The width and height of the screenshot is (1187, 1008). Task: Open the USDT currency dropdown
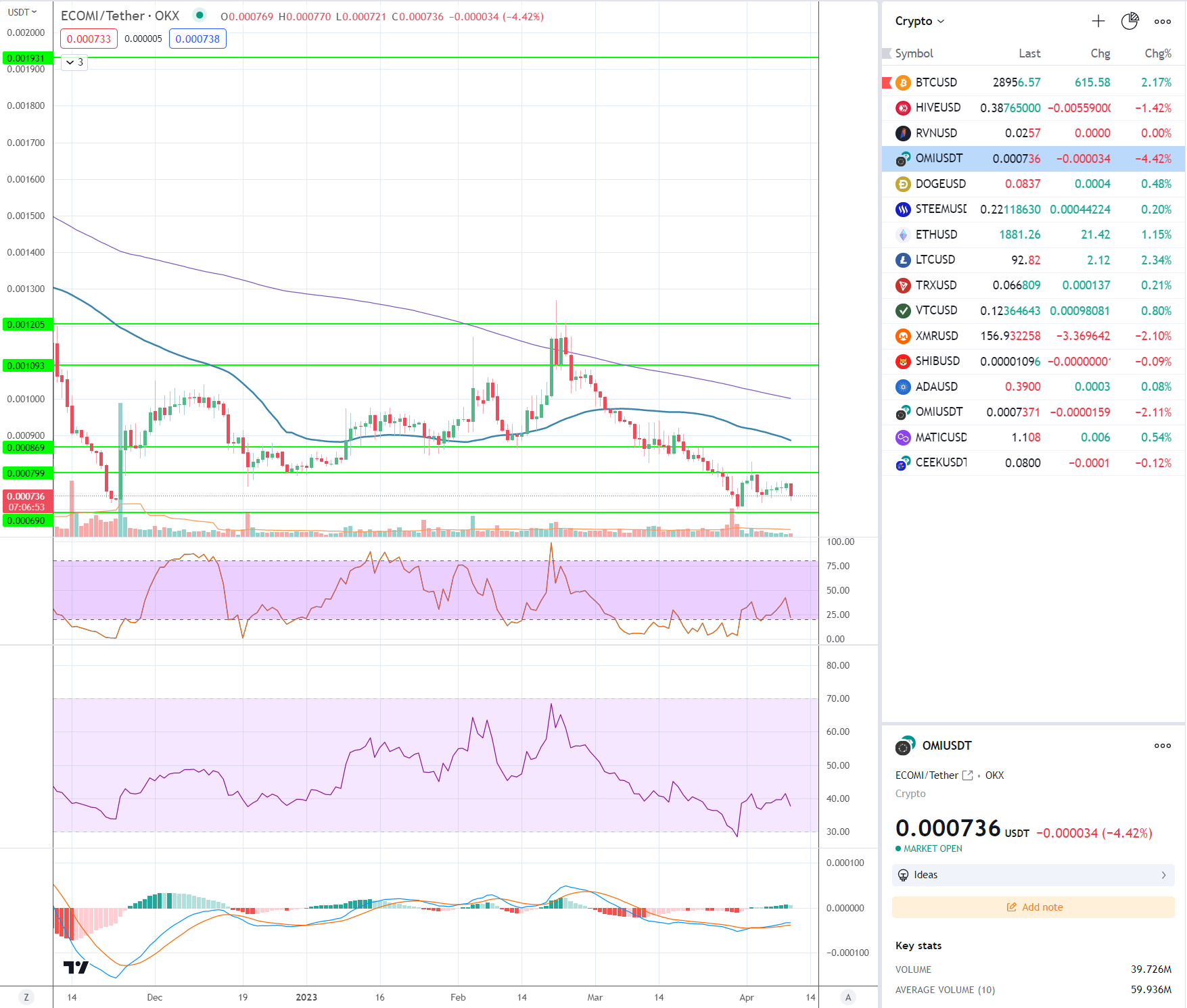[22, 12]
